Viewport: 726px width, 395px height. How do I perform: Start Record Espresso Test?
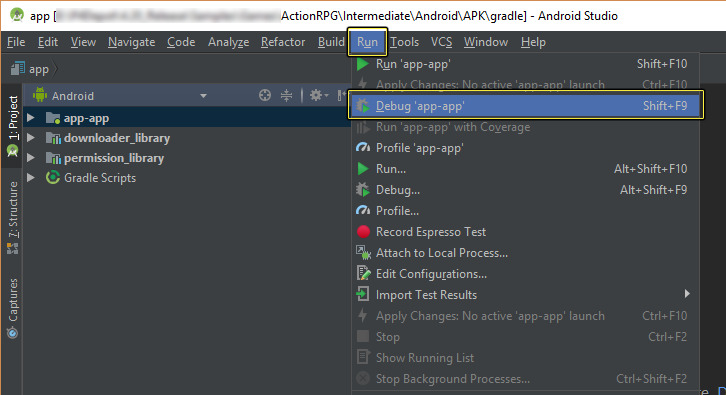[525, 232]
